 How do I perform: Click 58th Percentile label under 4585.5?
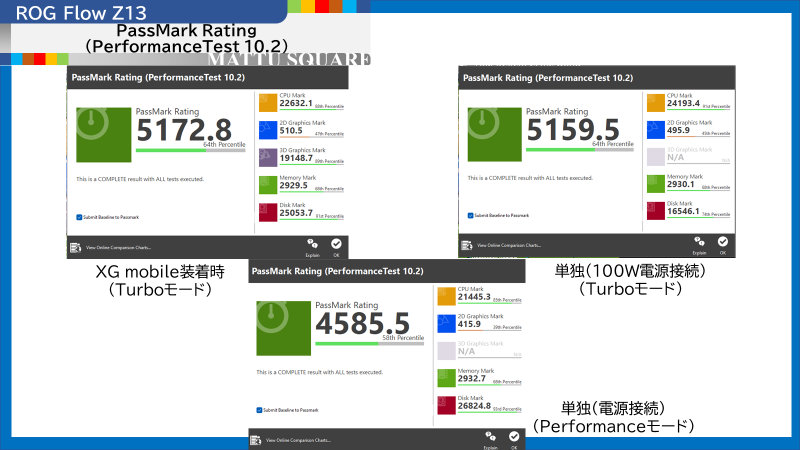(403, 338)
